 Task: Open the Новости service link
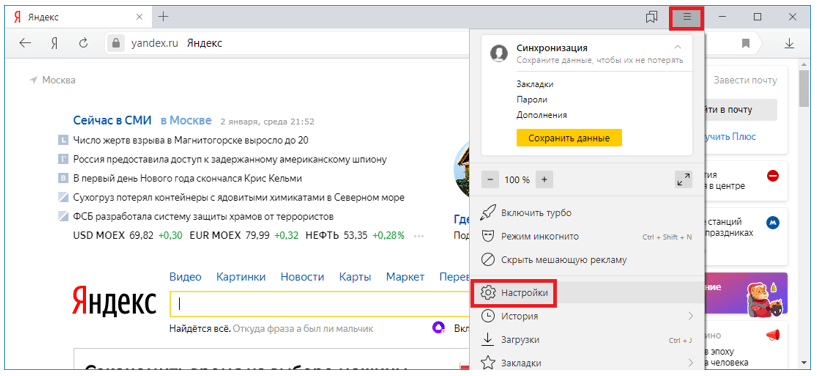(302, 277)
